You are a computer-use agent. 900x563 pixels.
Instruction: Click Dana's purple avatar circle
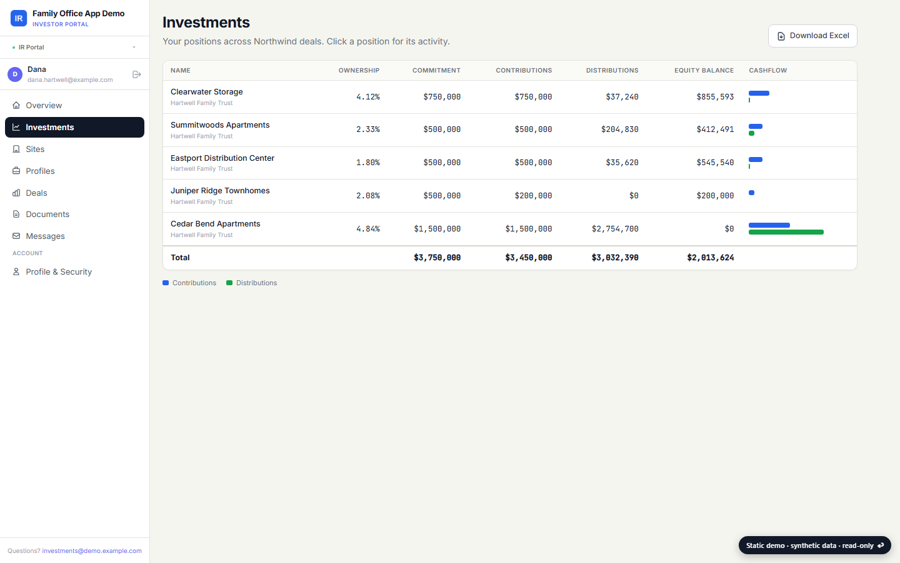15,74
